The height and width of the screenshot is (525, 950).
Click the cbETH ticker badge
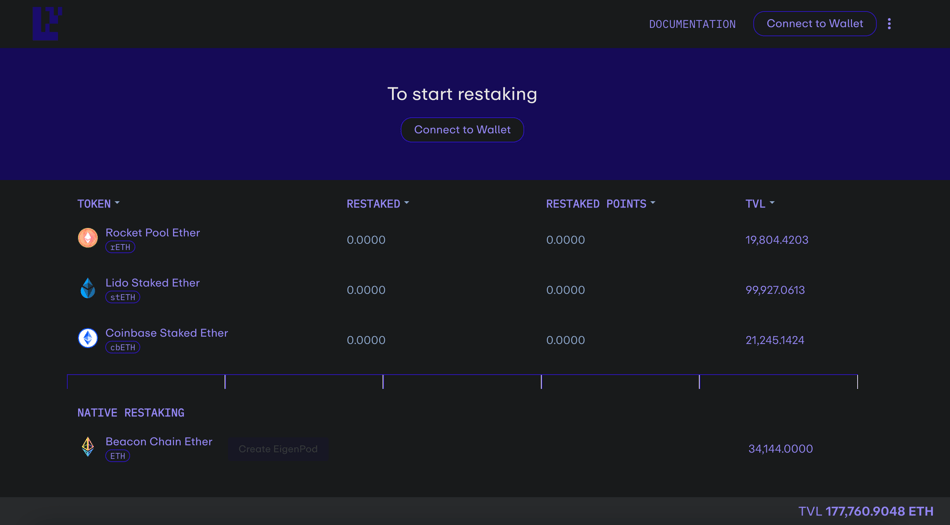122,348
